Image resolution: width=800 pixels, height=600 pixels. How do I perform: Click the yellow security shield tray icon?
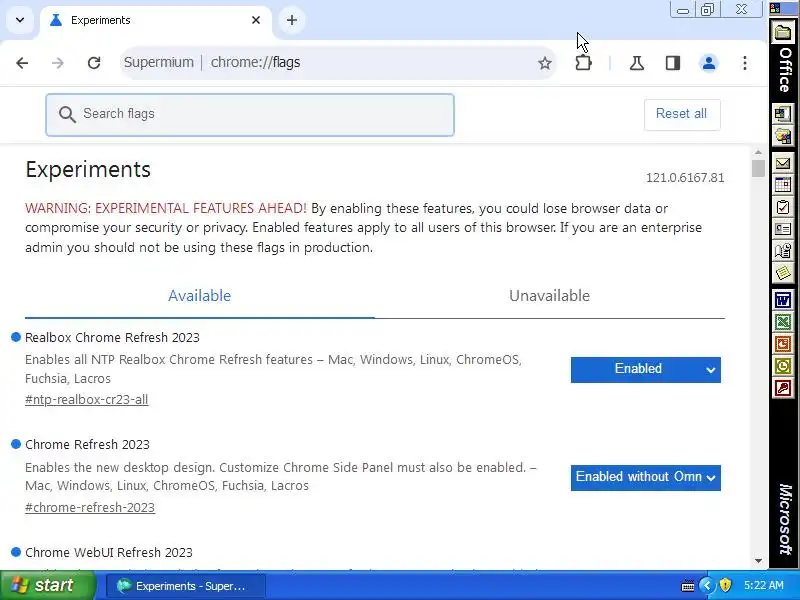pos(725,585)
